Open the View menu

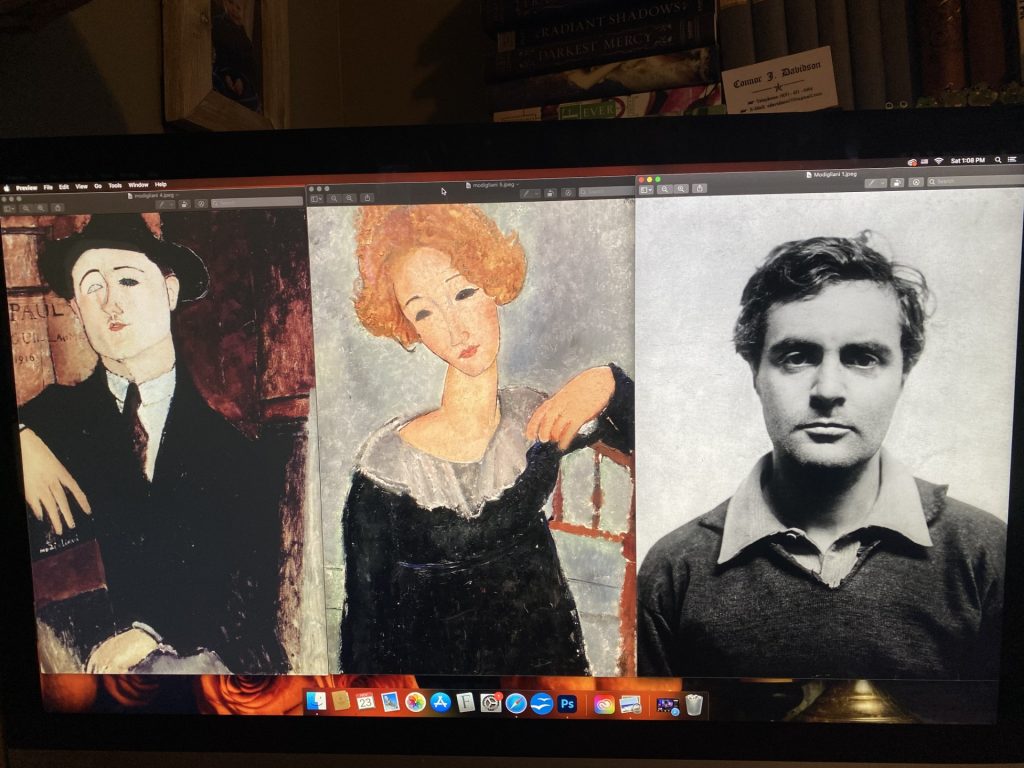tap(82, 187)
